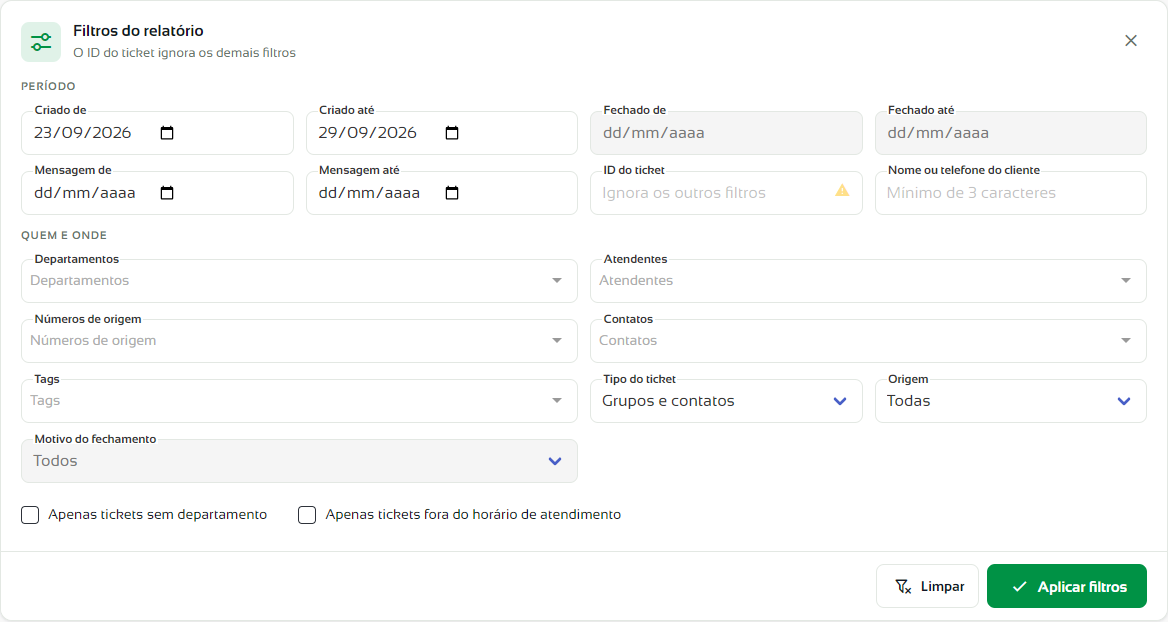Check Apenas tickets fora do horário de atendimento
The width and height of the screenshot is (1168, 622).
[307, 515]
